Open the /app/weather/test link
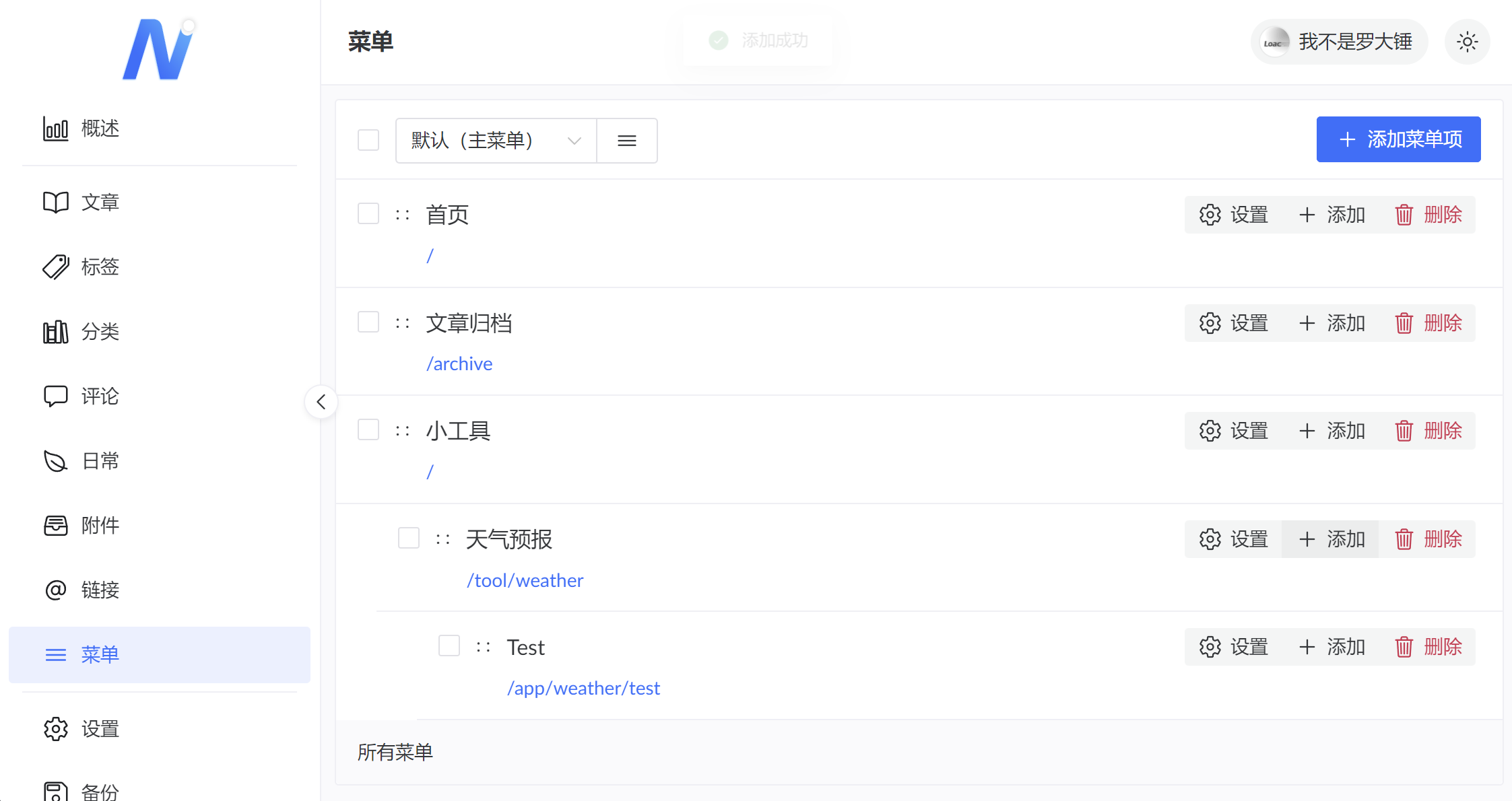Image resolution: width=1512 pixels, height=801 pixels. [583, 688]
